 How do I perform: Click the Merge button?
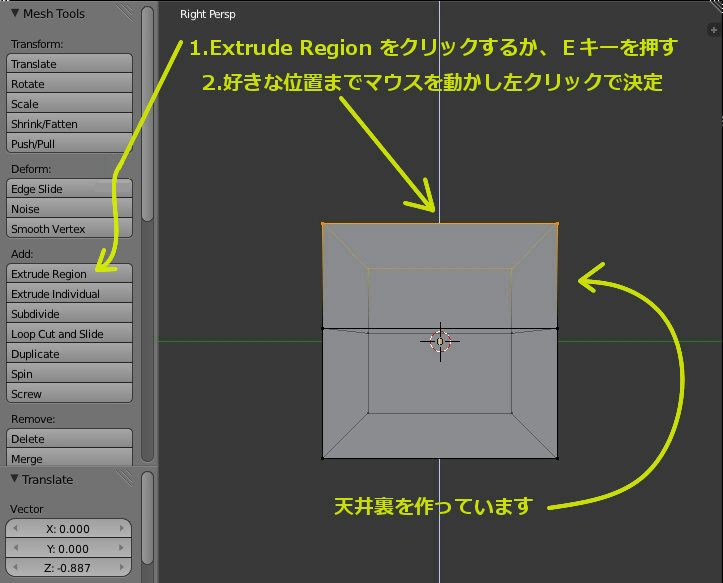tap(69, 458)
